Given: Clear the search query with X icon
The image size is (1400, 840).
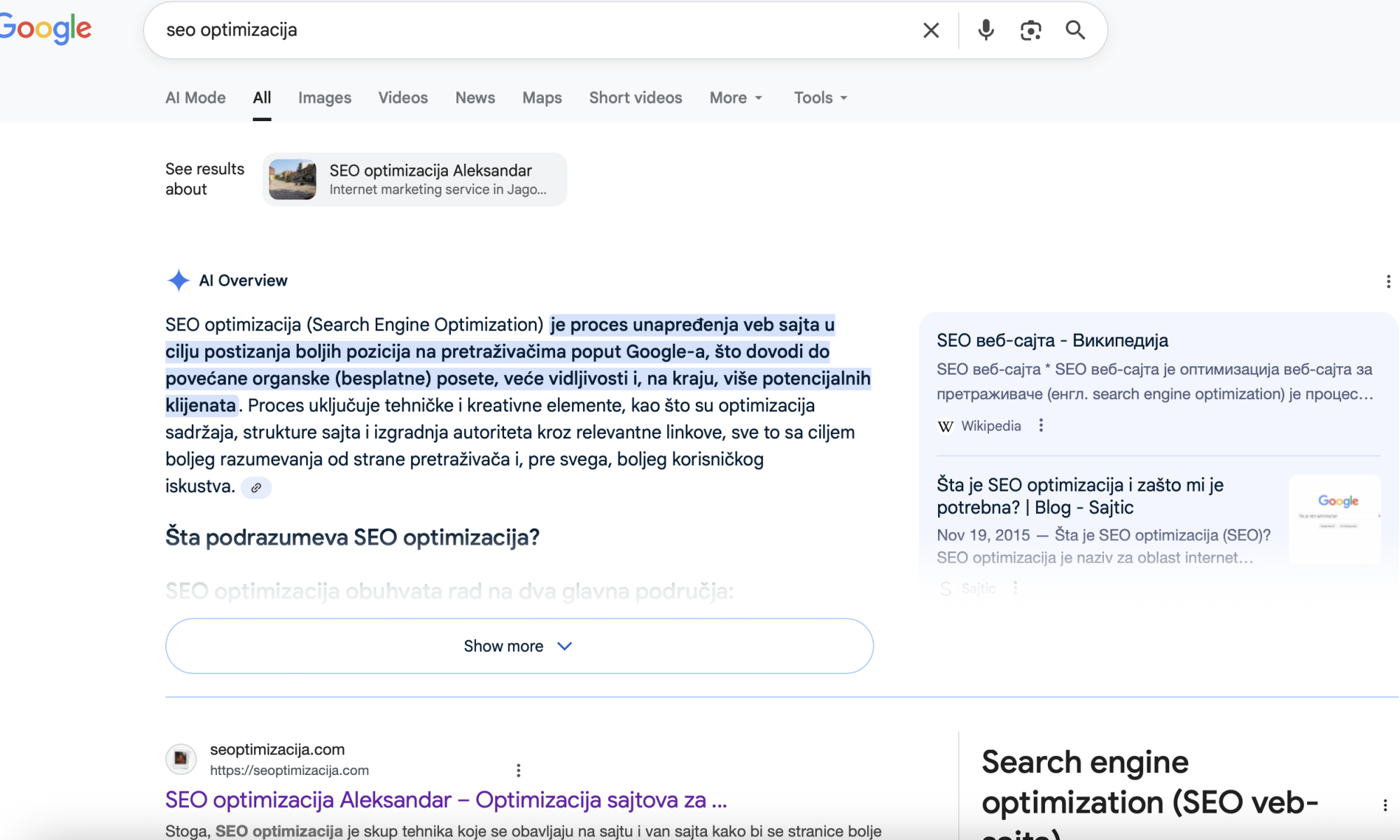Looking at the screenshot, I should click(931, 30).
